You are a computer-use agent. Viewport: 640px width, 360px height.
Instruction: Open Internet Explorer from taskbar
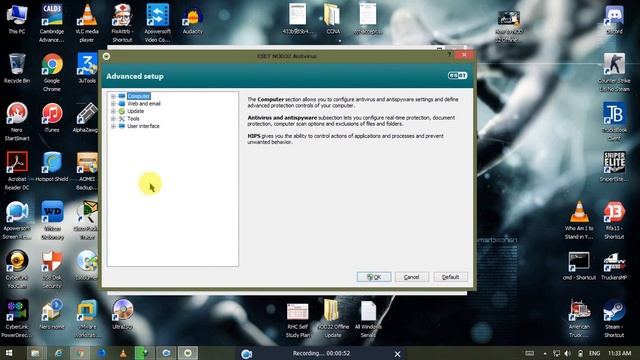pyautogui.click(x=58, y=353)
